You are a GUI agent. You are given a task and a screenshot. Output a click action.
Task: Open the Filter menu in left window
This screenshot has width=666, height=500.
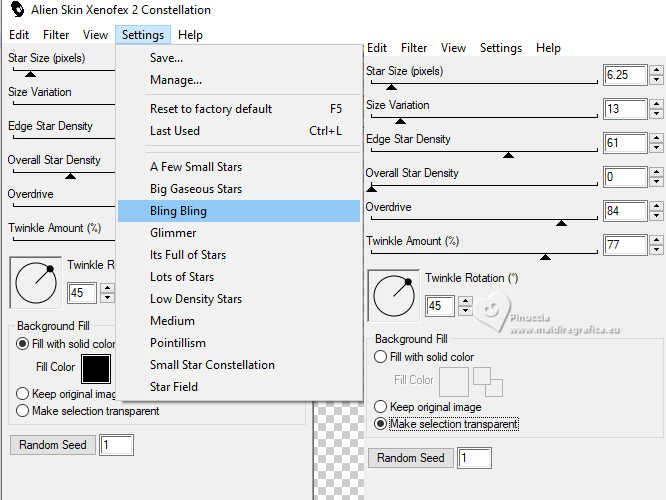click(x=56, y=35)
